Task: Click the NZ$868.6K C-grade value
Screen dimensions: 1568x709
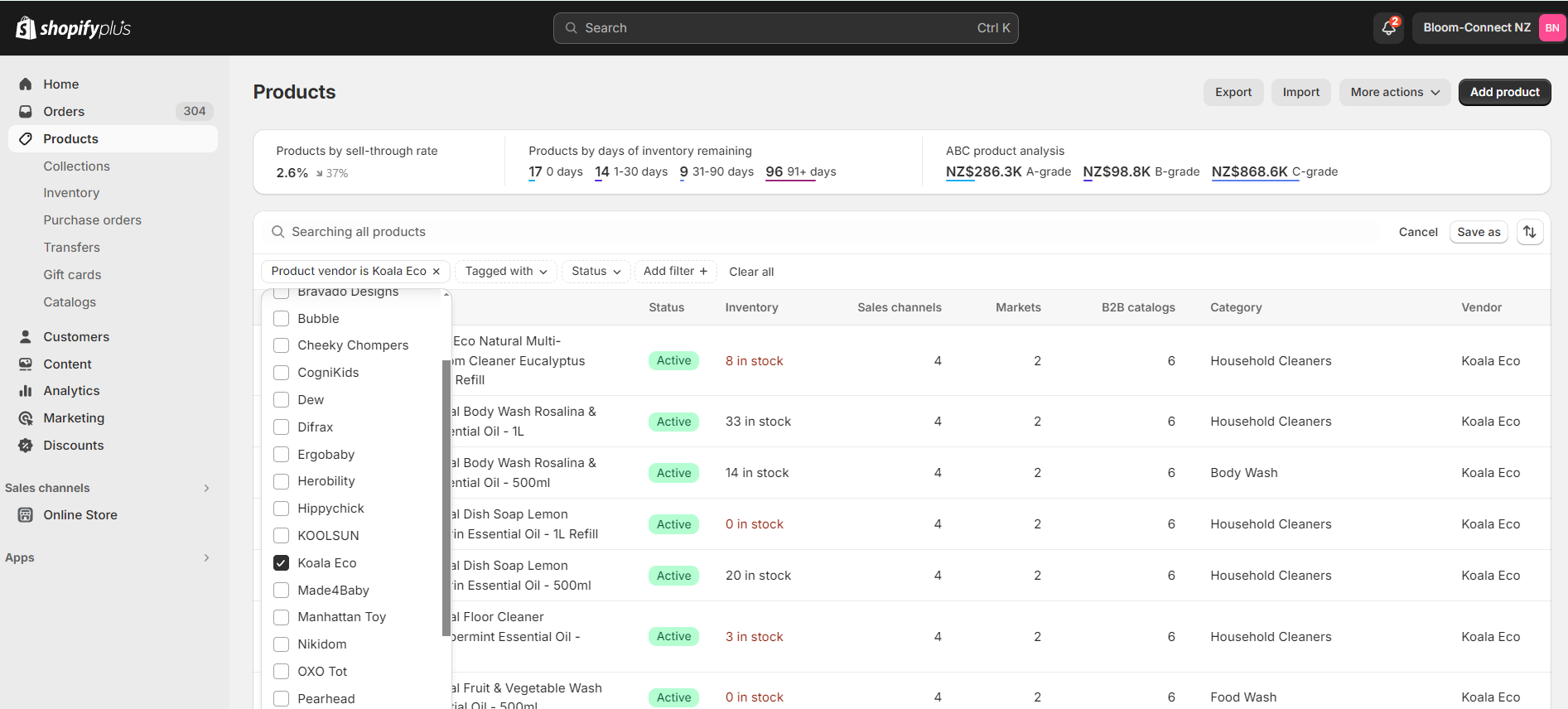Action: tap(1275, 172)
